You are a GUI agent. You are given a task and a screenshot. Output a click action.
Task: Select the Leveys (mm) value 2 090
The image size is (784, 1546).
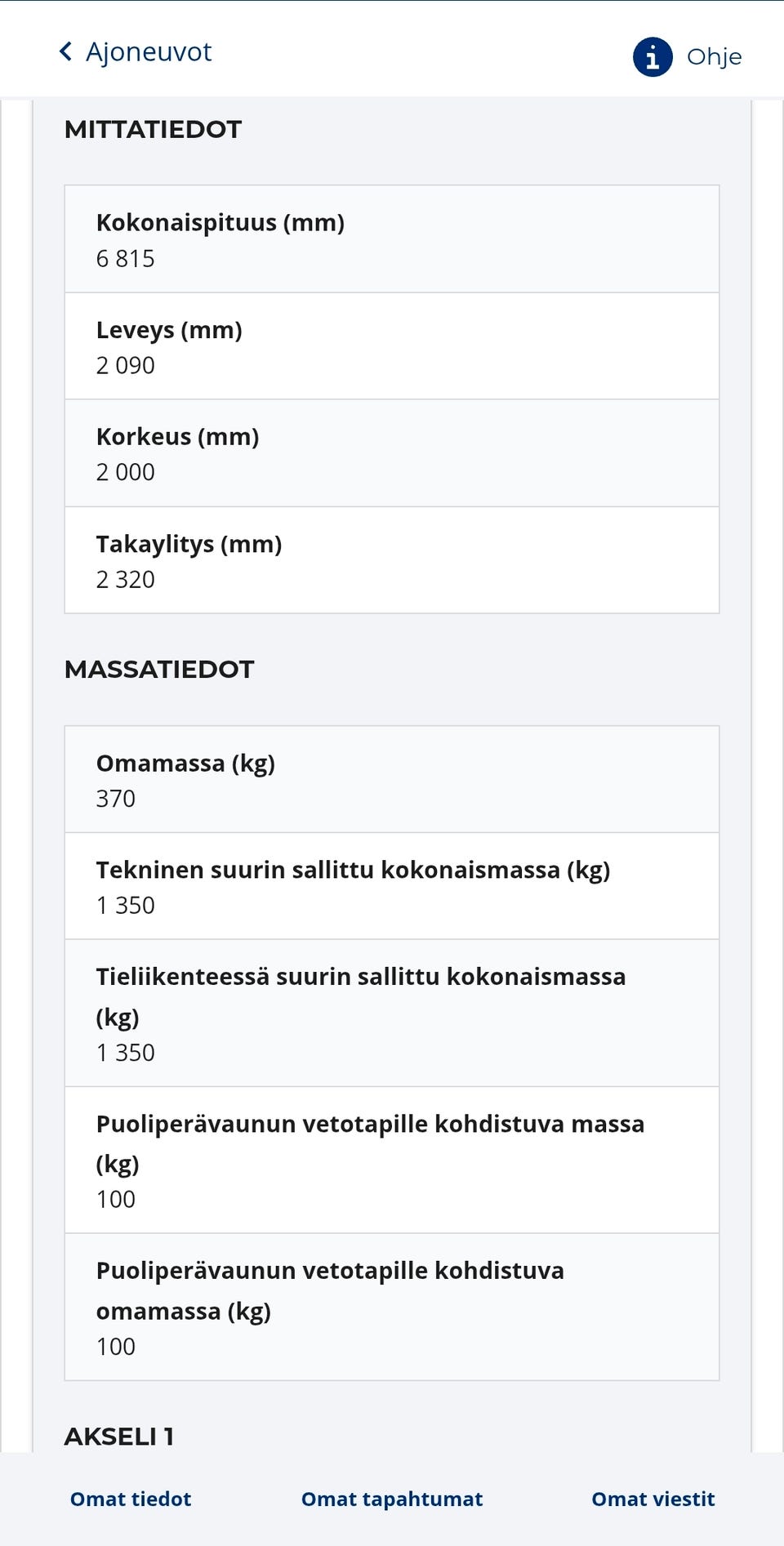[126, 365]
